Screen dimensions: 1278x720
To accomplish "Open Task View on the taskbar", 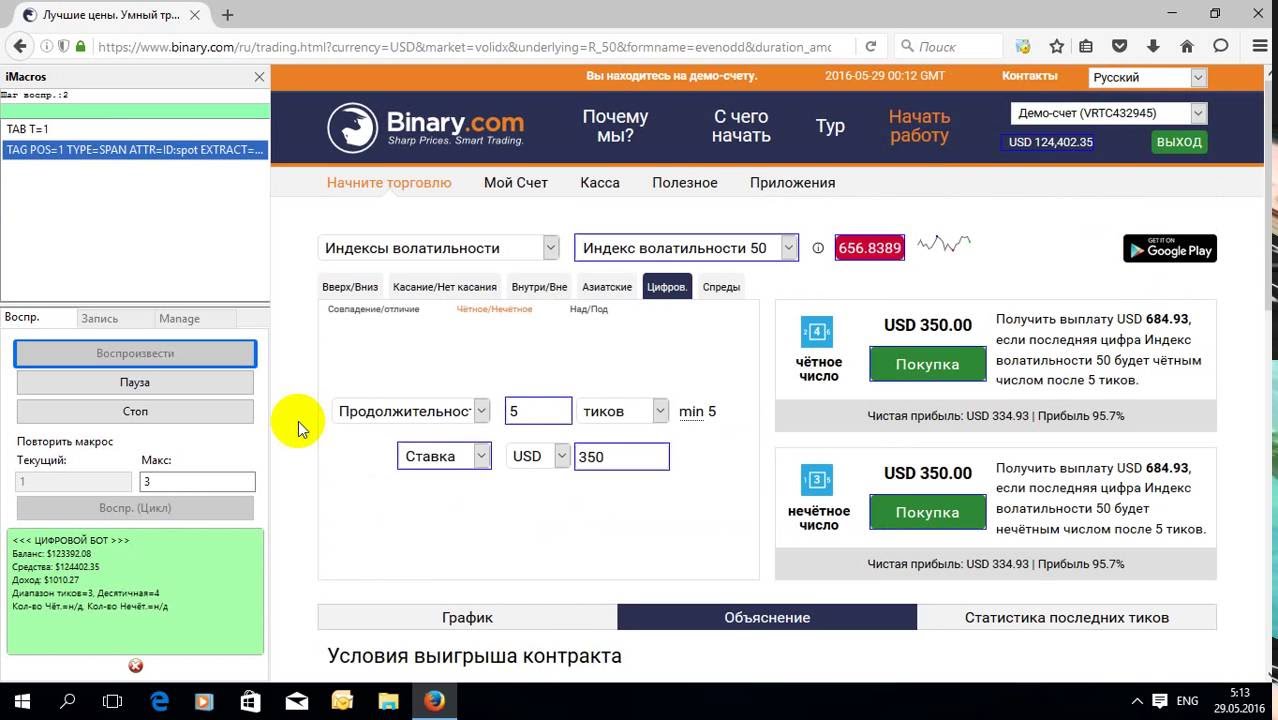I will 113,702.
